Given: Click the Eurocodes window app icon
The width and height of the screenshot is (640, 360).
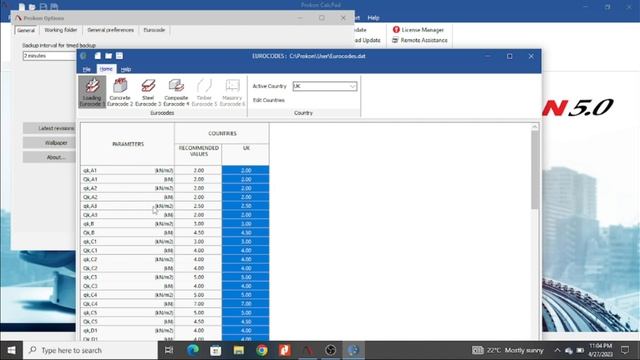Looking at the screenshot, I should [x=84, y=56].
